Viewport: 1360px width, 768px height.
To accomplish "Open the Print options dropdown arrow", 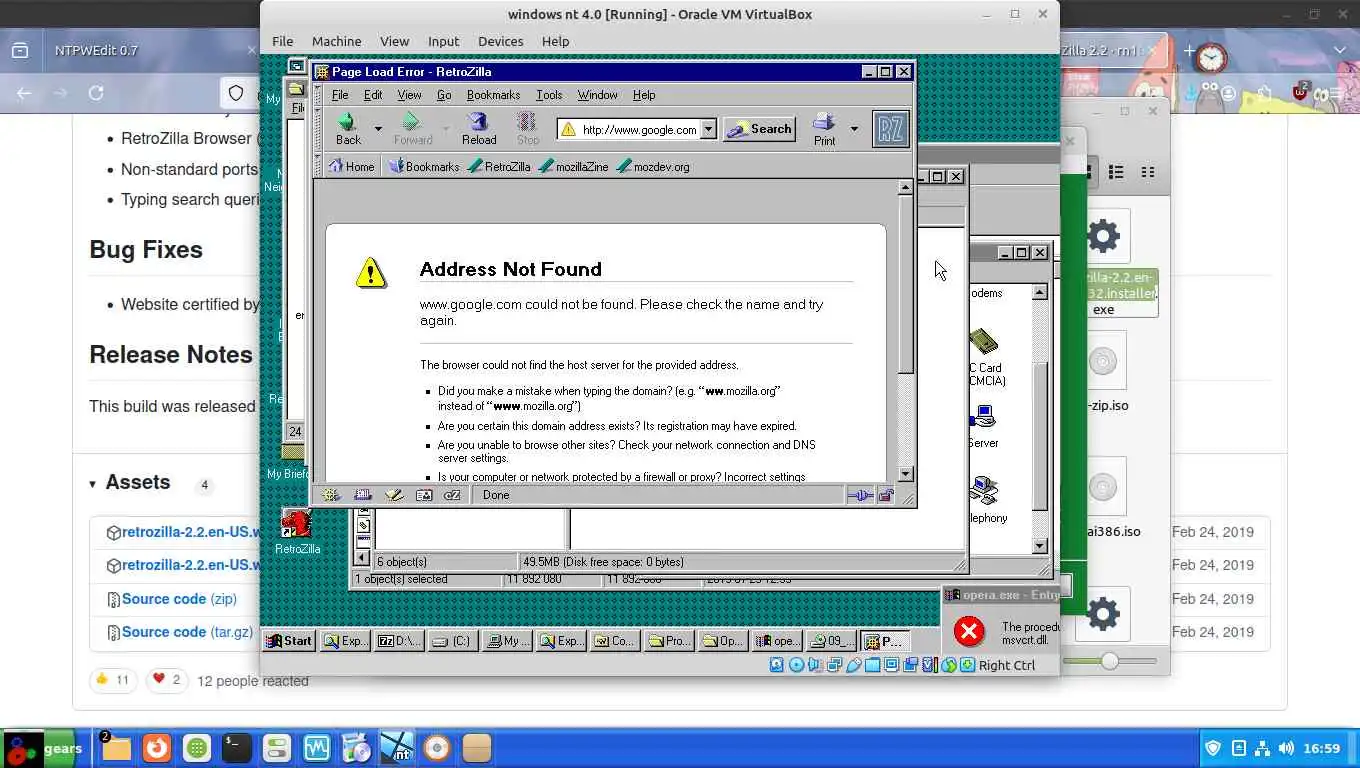I will click(854, 129).
